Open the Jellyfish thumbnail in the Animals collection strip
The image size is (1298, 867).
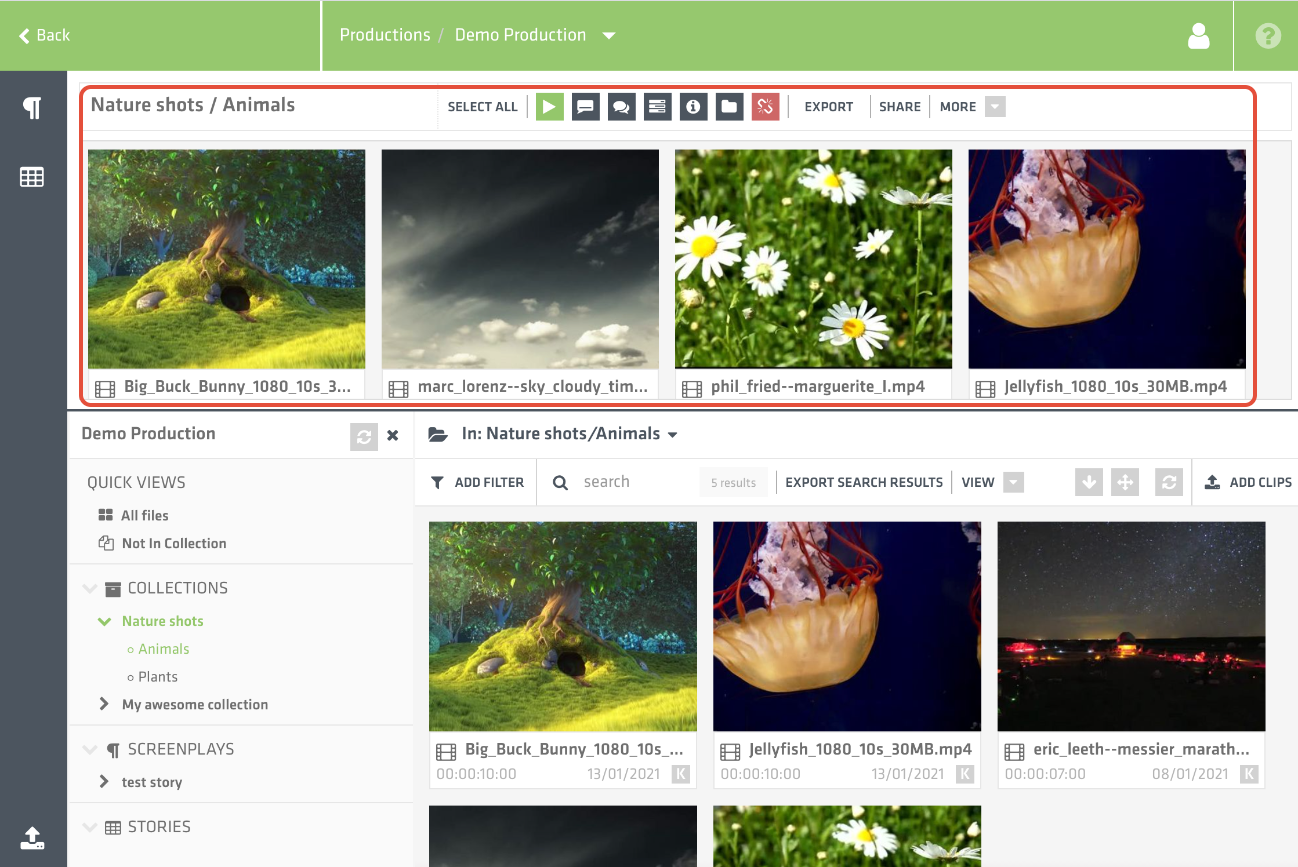click(1107, 259)
